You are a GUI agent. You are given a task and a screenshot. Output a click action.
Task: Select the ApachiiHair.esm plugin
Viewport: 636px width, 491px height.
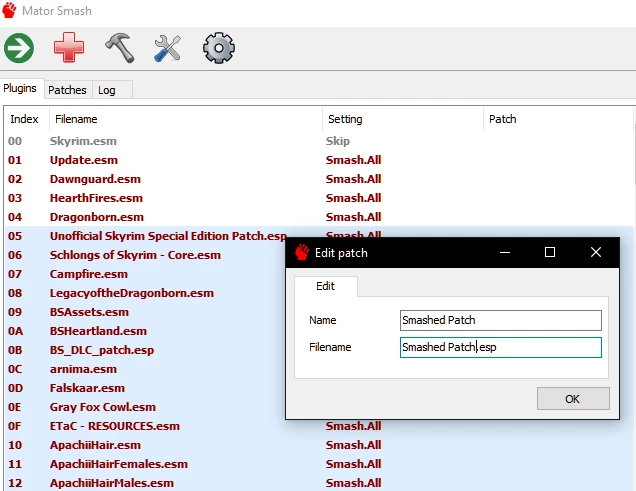(x=95, y=446)
